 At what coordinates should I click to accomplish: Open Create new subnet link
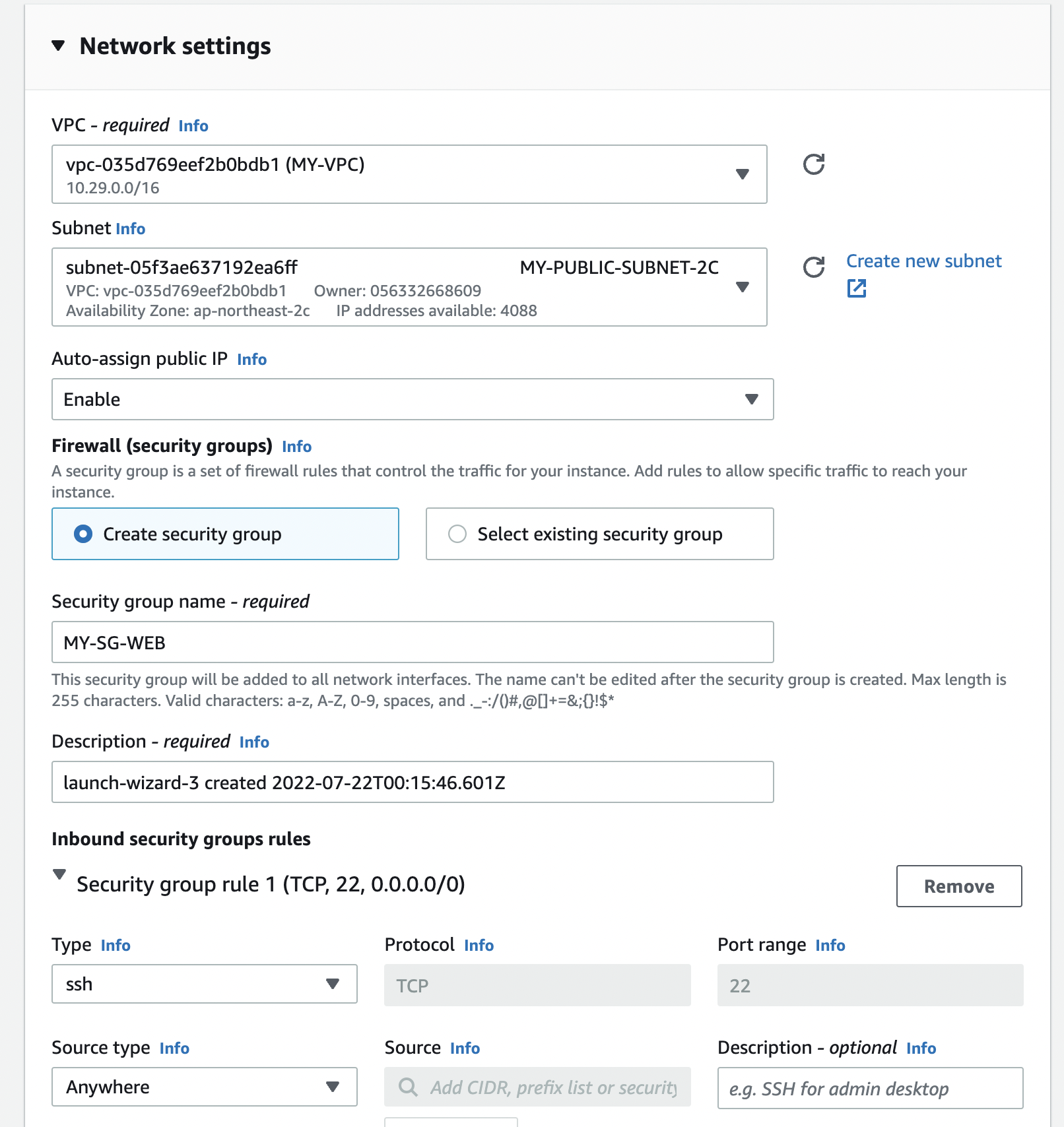coord(923,261)
